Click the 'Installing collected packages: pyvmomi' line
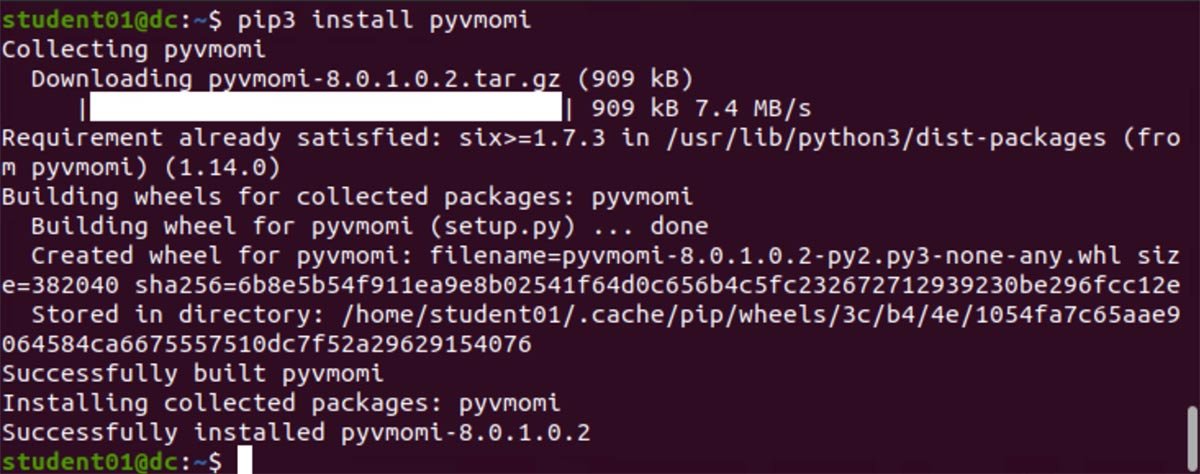Screen dimensions: 1200x474 click(x=281, y=403)
